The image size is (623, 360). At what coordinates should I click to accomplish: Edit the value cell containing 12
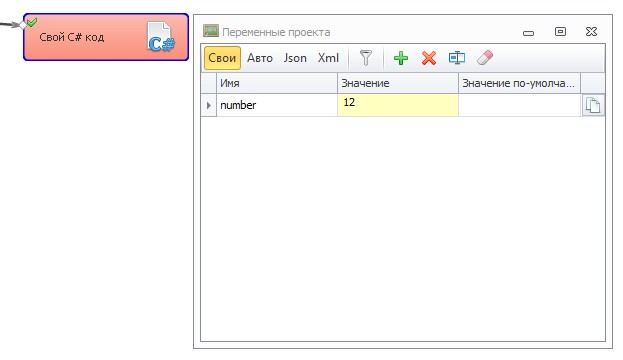[398, 105]
